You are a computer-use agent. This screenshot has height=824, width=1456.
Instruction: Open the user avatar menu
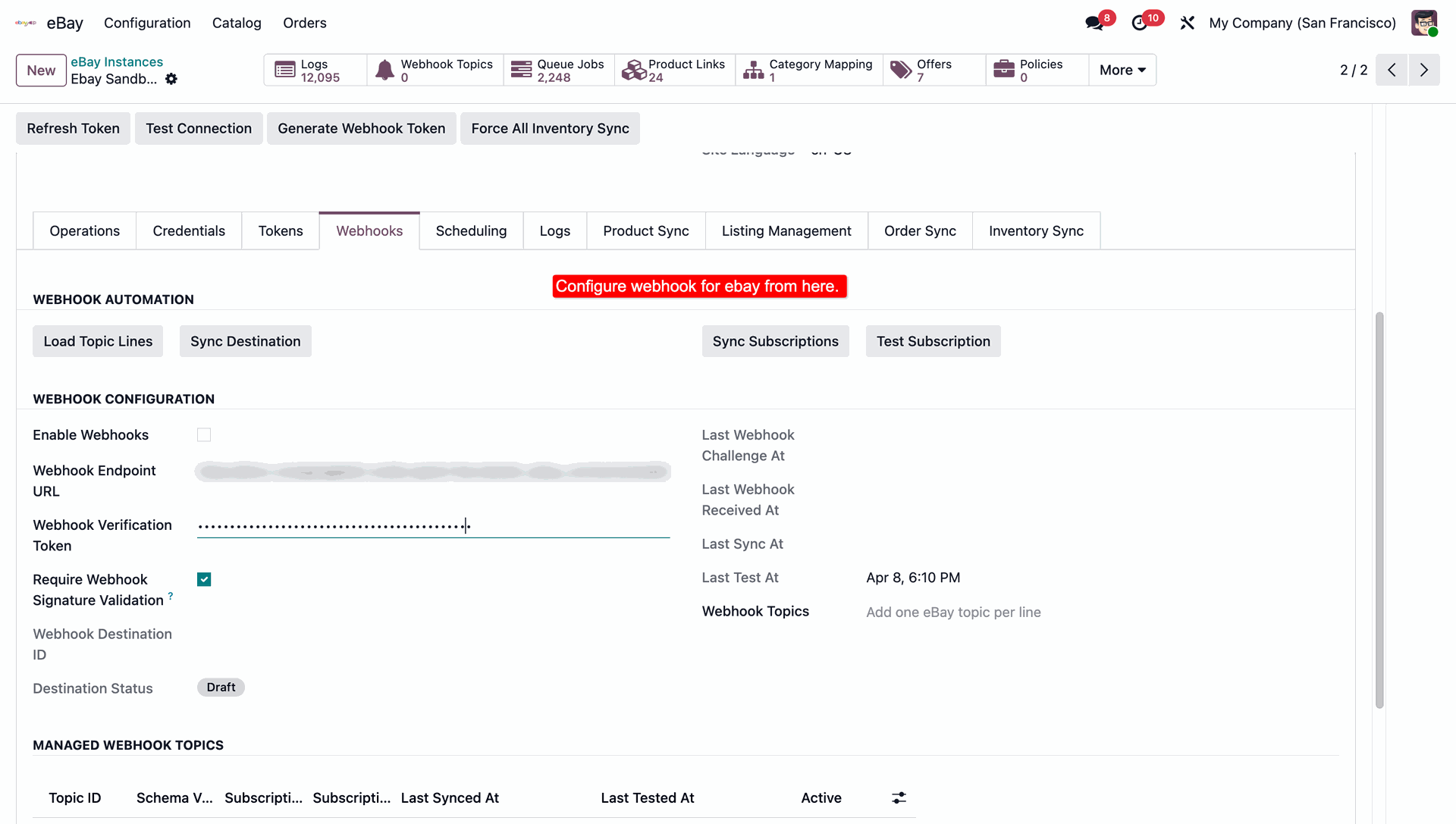point(1424,23)
